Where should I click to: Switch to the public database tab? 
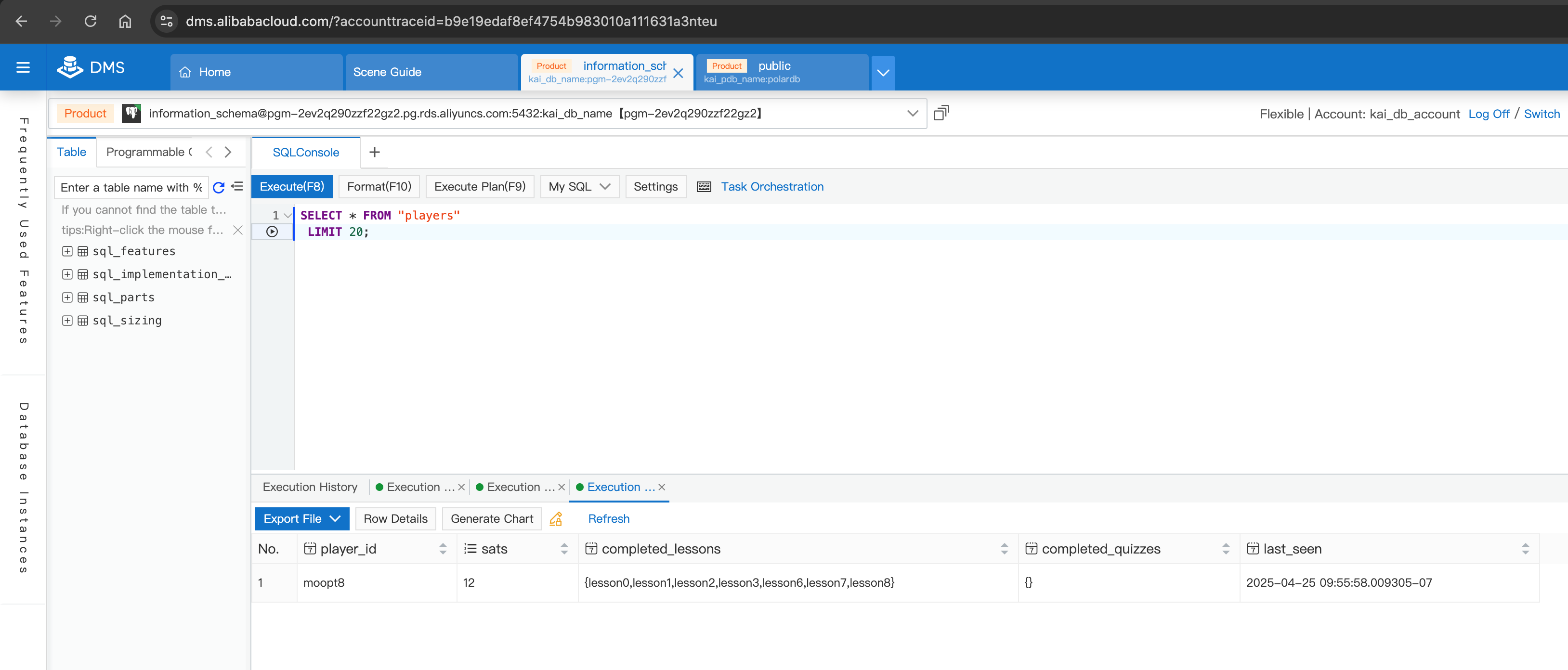pyautogui.click(x=782, y=72)
